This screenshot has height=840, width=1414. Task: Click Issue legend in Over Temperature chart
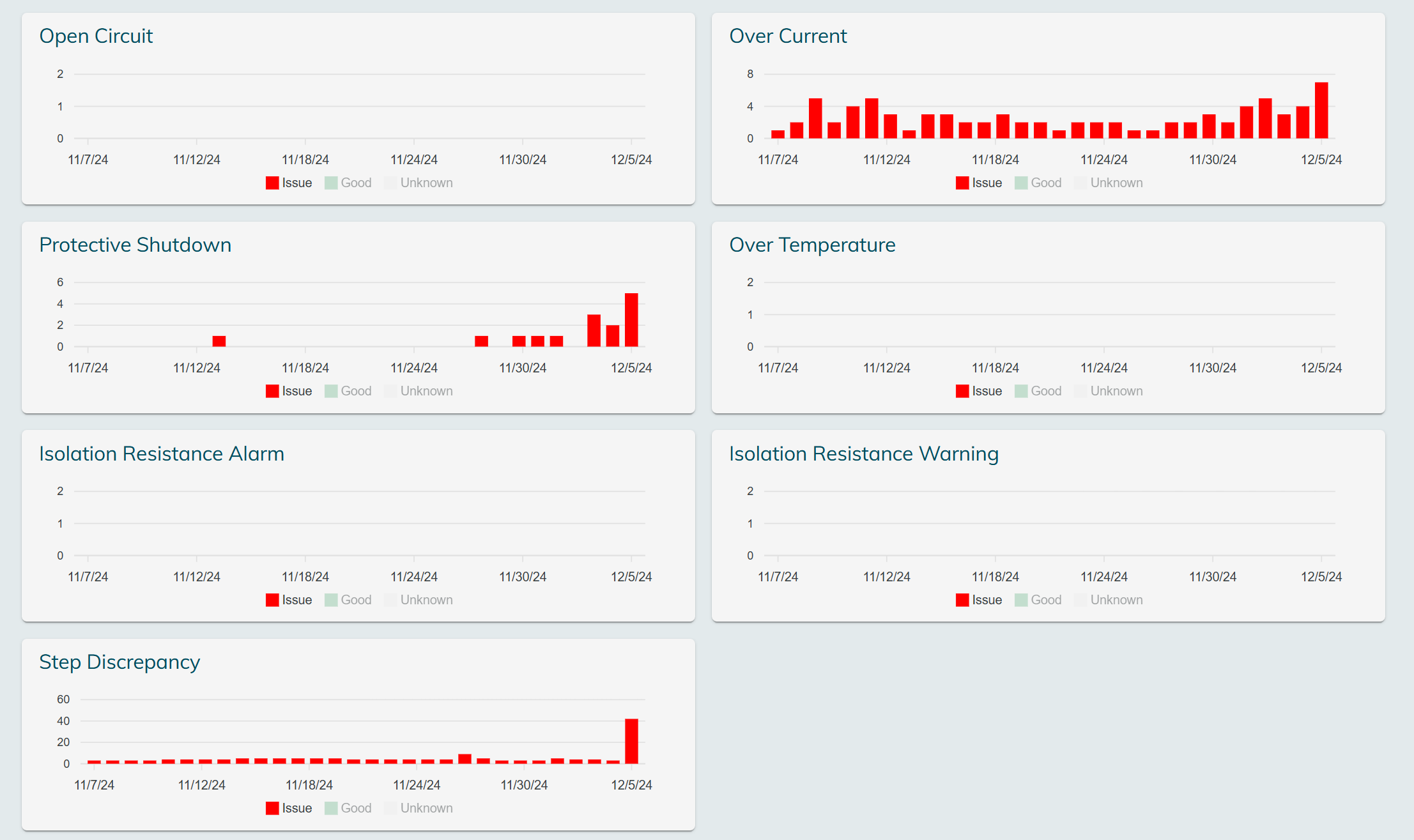pyautogui.click(x=987, y=391)
